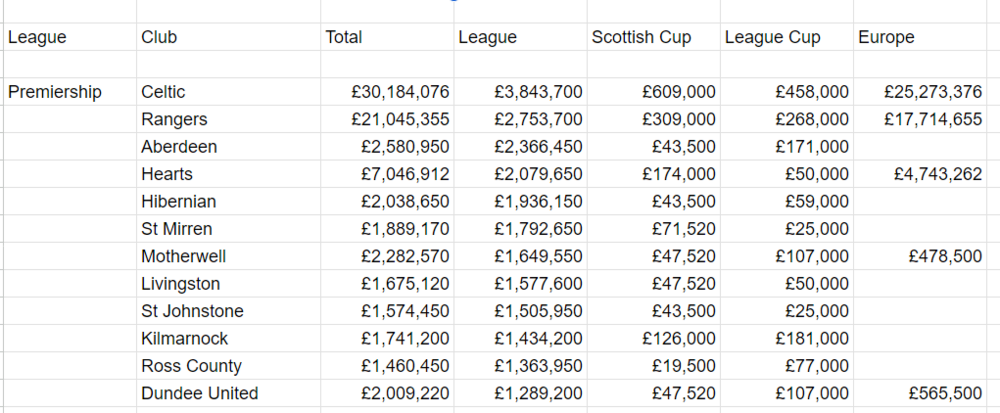
Task: Select the Kilmarnock club cell
Action: [x=185, y=338]
